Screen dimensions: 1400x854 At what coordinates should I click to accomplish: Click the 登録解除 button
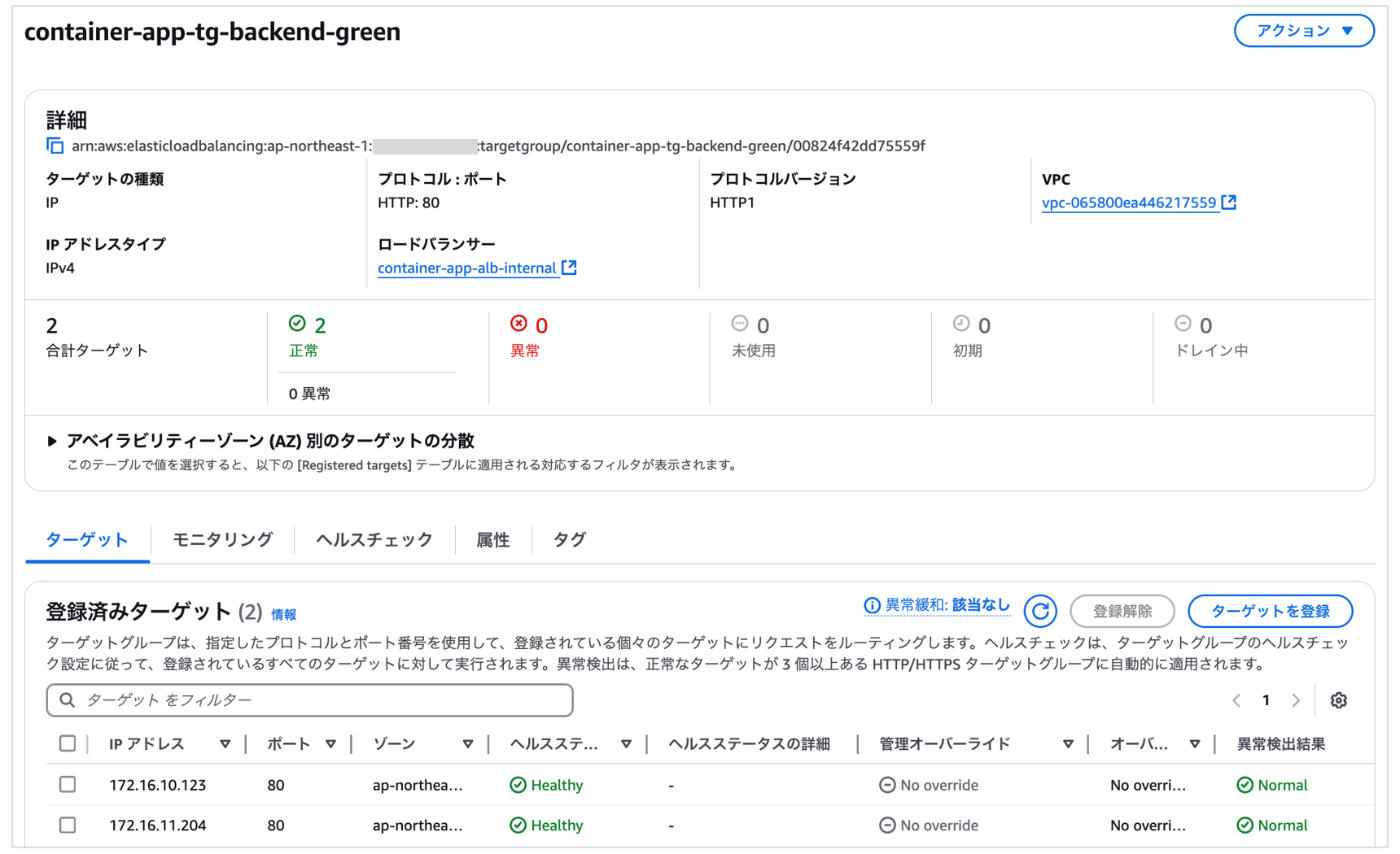(1122, 611)
